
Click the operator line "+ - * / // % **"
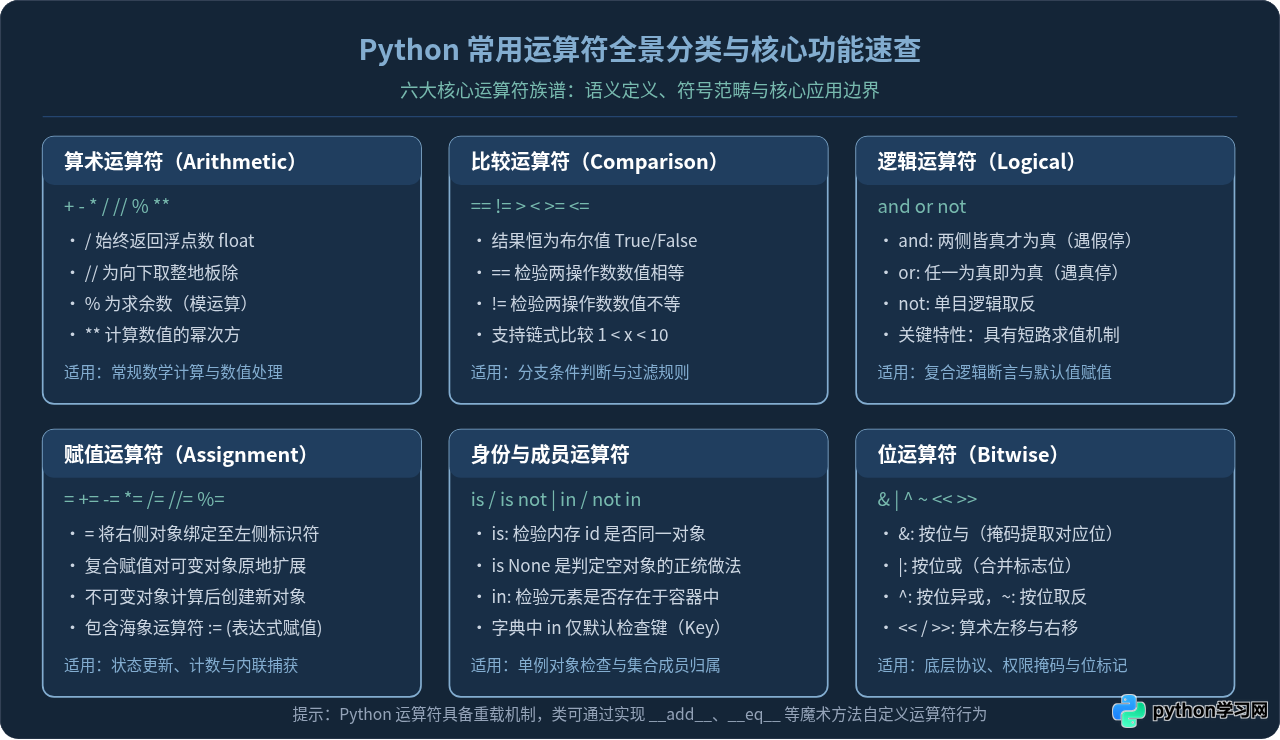pyautogui.click(x=117, y=207)
